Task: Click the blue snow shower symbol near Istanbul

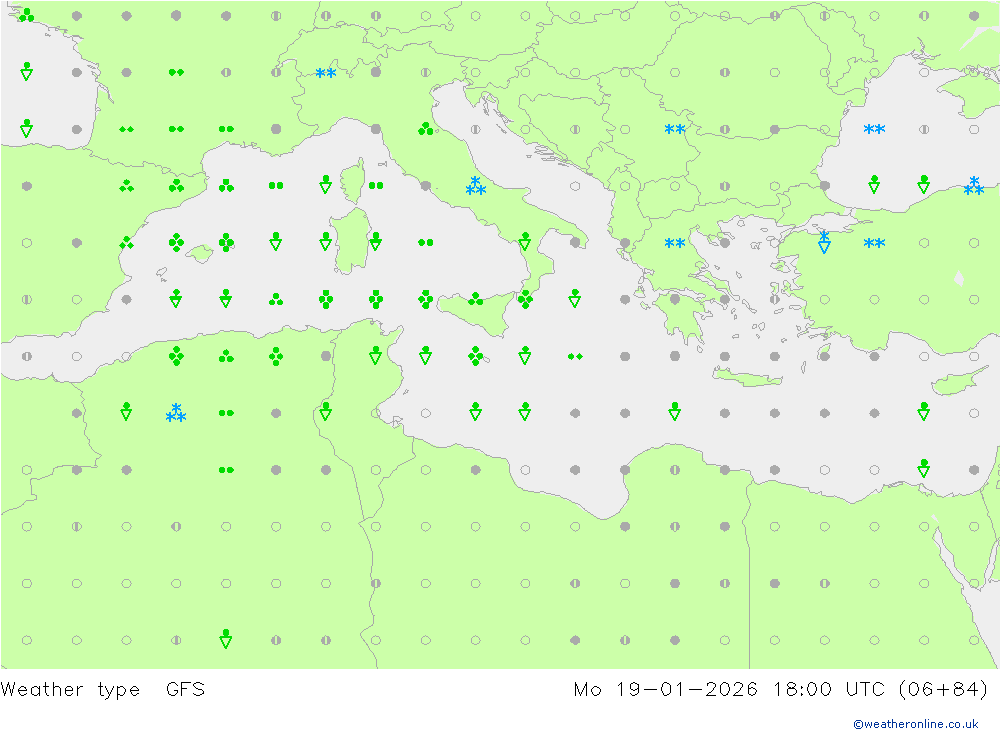Action: click(x=824, y=242)
